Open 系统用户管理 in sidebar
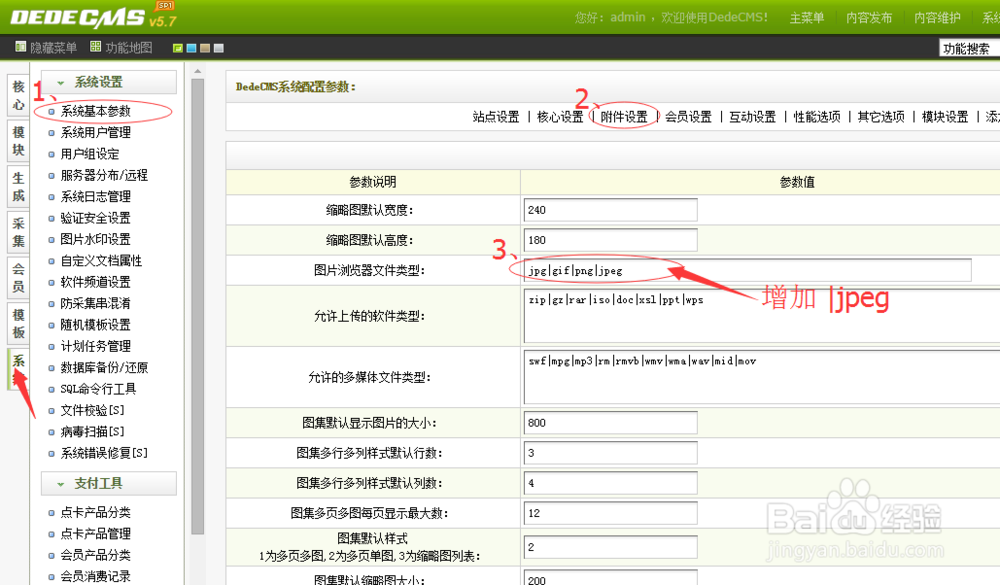The width and height of the screenshot is (1000, 585). 96,133
